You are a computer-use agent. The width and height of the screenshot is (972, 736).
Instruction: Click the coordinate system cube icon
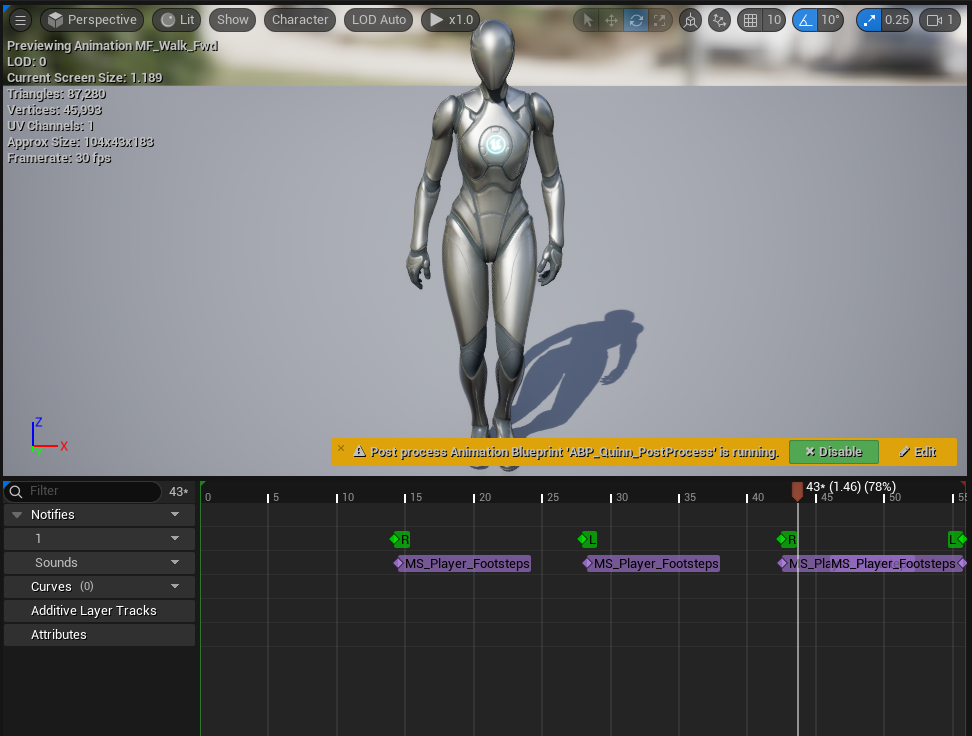(x=690, y=20)
